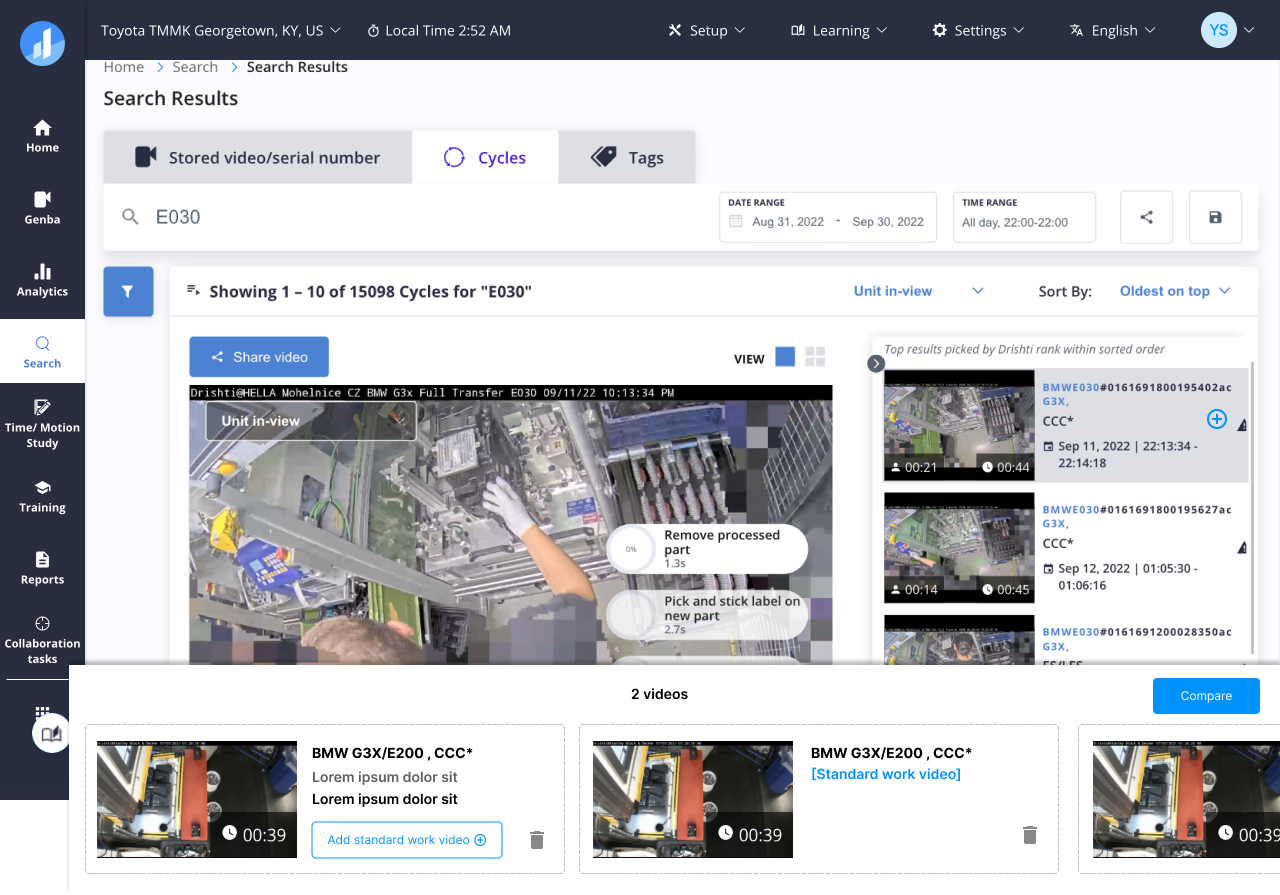Select the Tags tab

(627, 157)
